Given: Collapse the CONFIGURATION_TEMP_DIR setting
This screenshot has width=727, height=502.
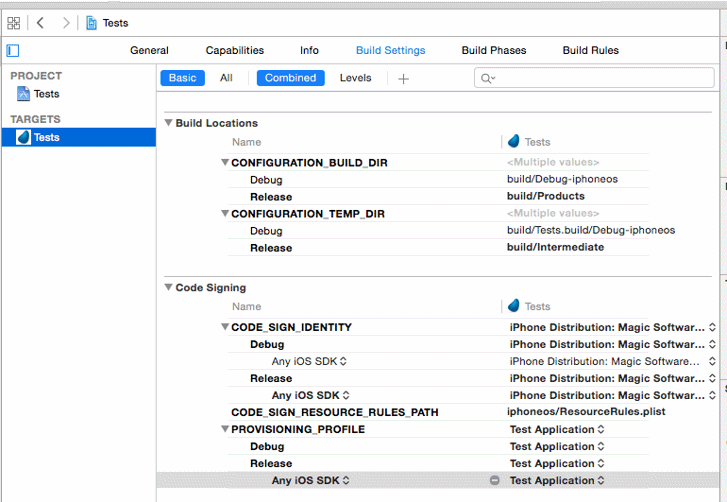Looking at the screenshot, I should (225, 213).
